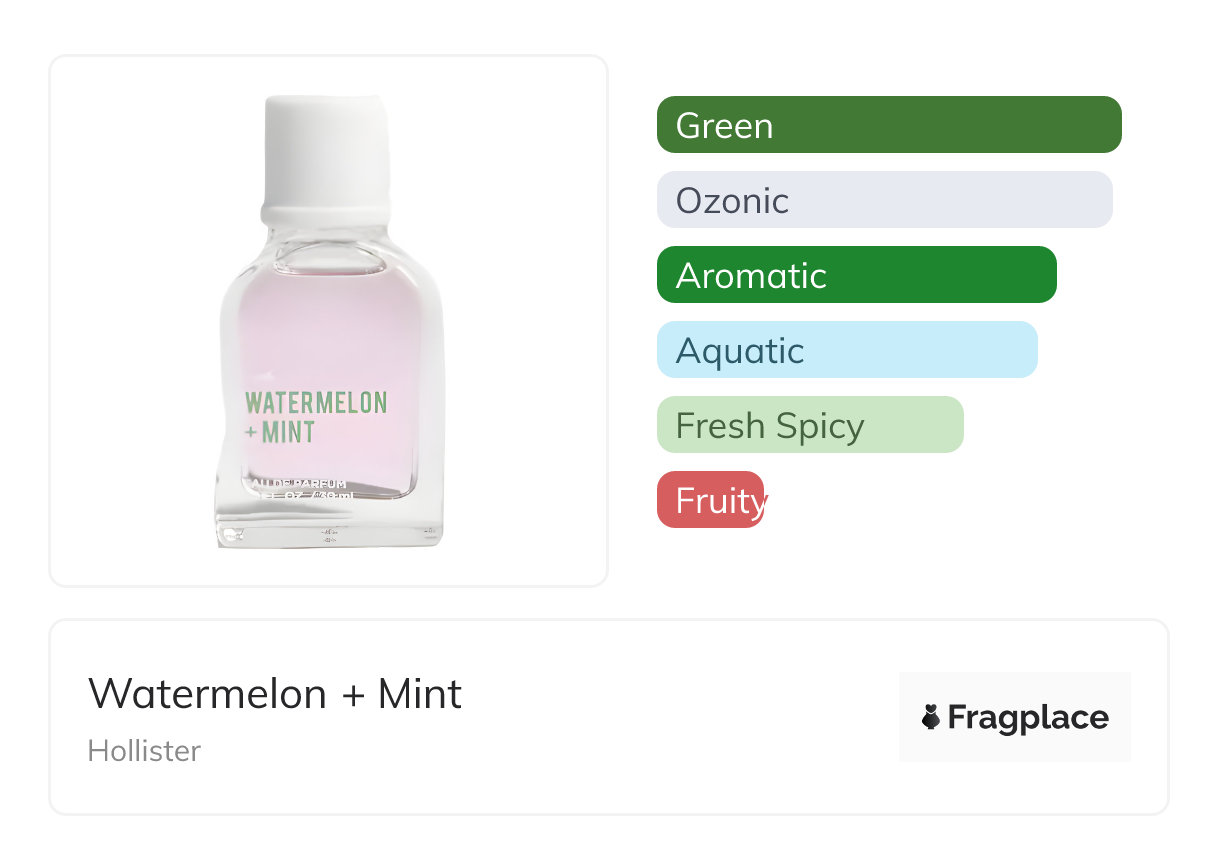
Task: Click the word Green inside the top bar
Action: [724, 125]
